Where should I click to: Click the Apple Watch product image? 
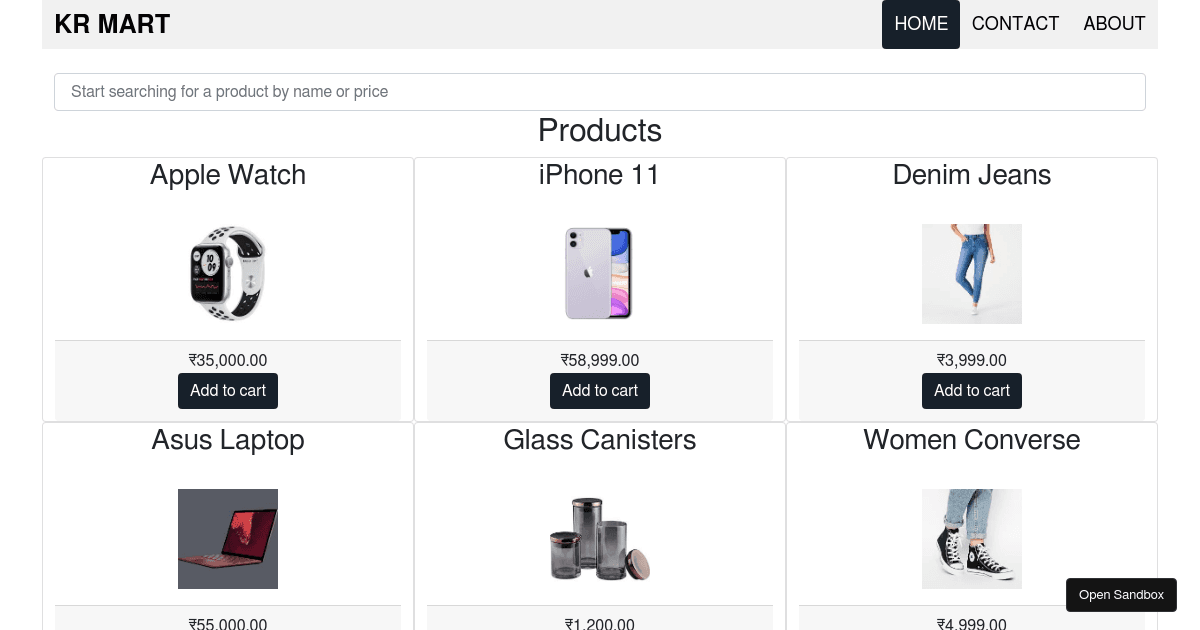pyautogui.click(x=228, y=274)
